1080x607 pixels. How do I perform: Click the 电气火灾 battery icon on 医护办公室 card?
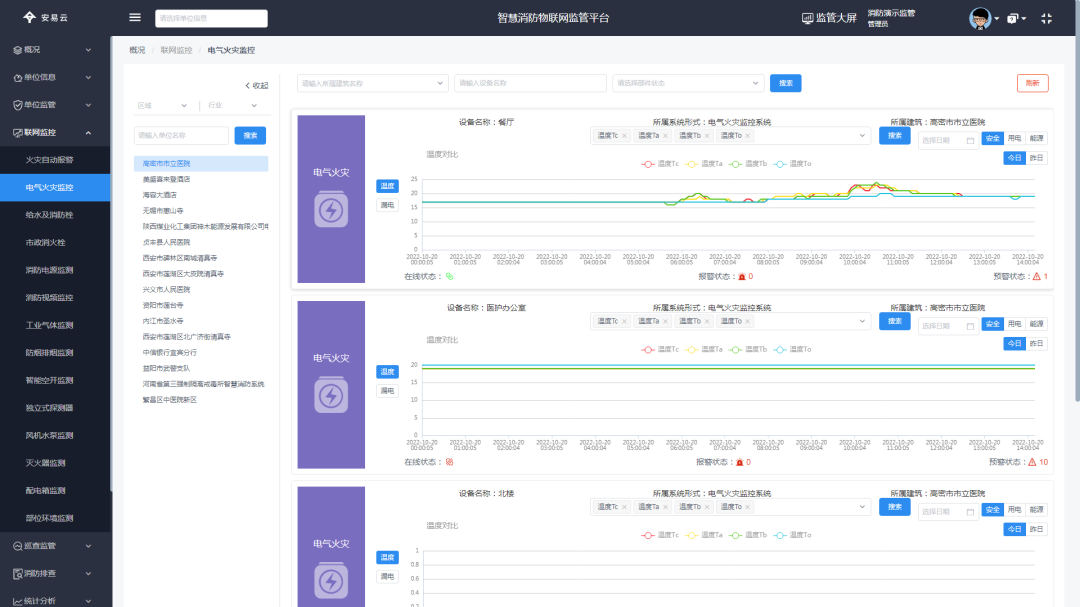point(331,395)
